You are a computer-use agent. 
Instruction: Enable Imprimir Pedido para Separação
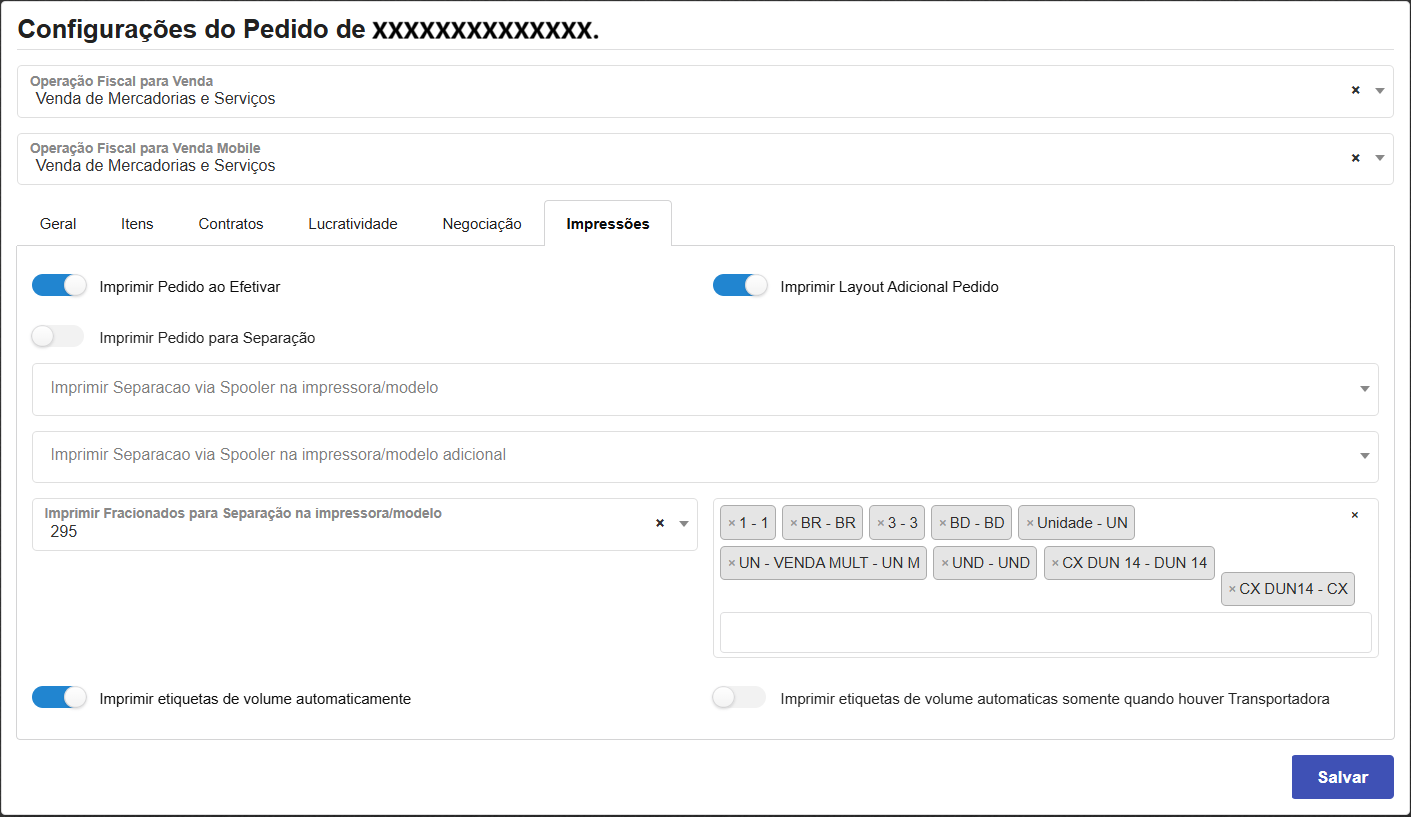pos(59,337)
